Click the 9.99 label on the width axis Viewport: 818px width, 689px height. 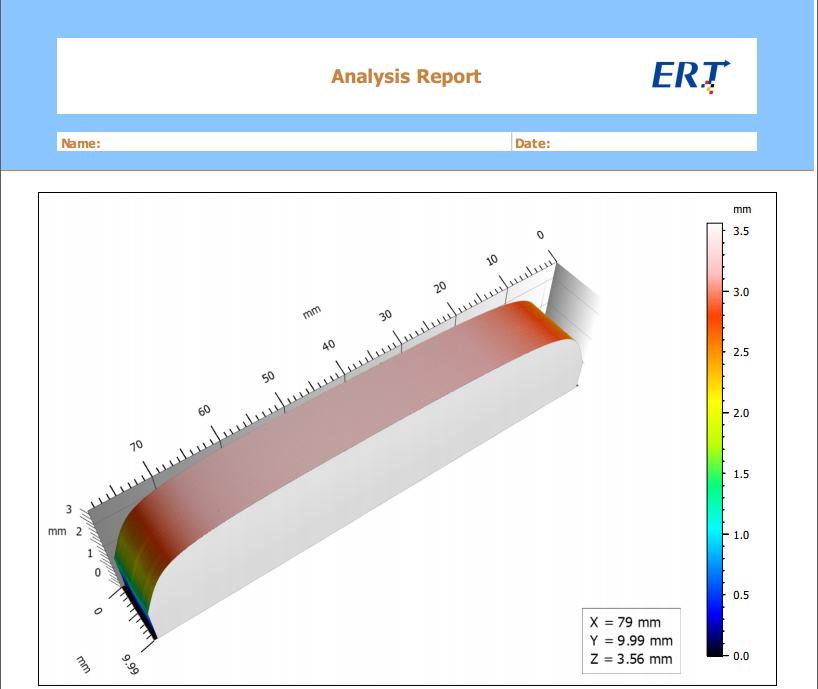pyautogui.click(x=130, y=664)
